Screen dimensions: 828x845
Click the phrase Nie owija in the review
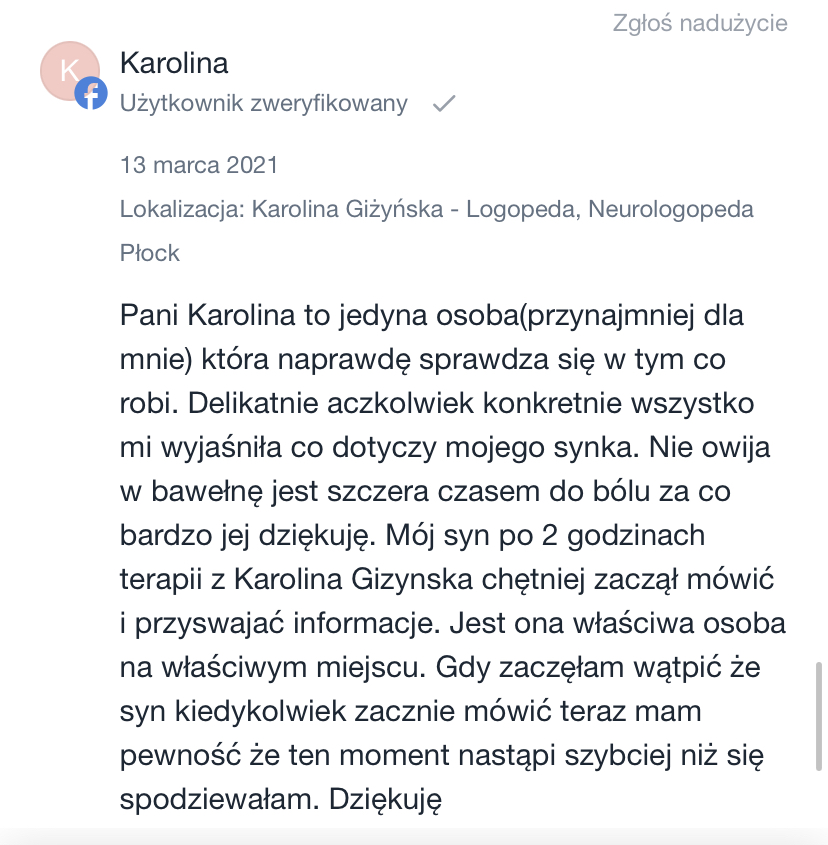tap(709, 447)
